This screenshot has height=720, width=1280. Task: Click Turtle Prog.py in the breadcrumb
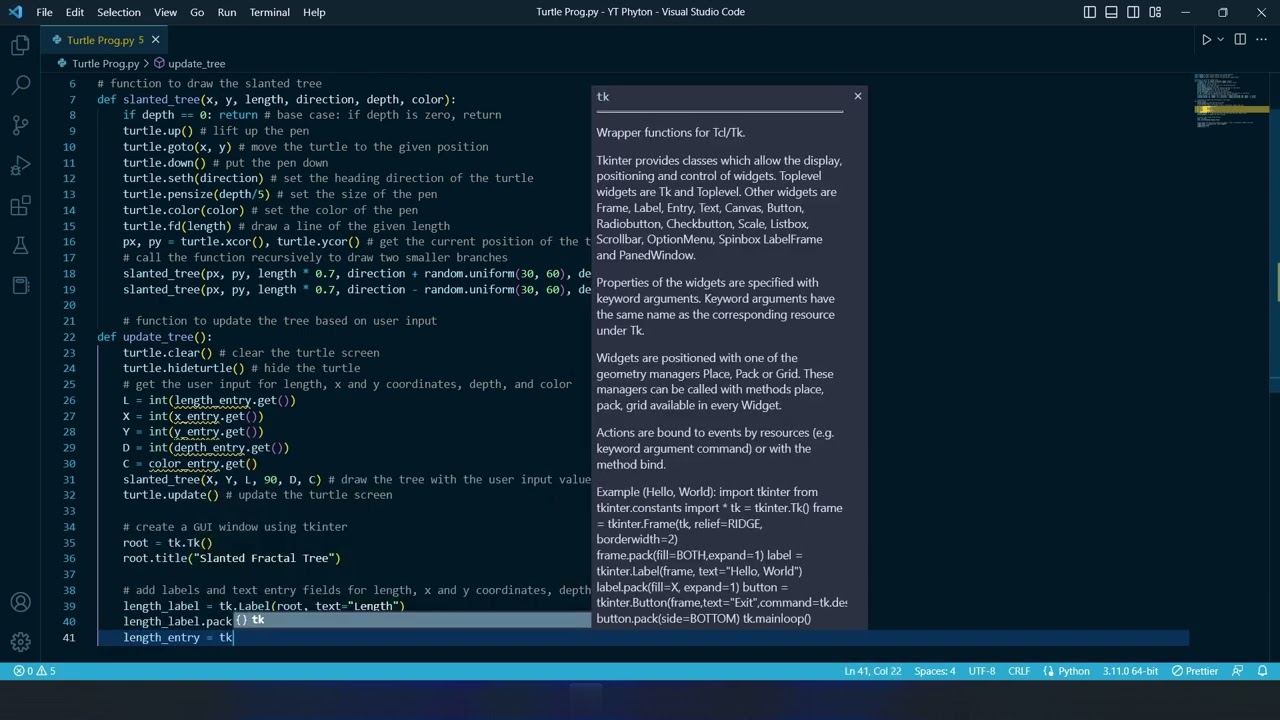point(105,64)
